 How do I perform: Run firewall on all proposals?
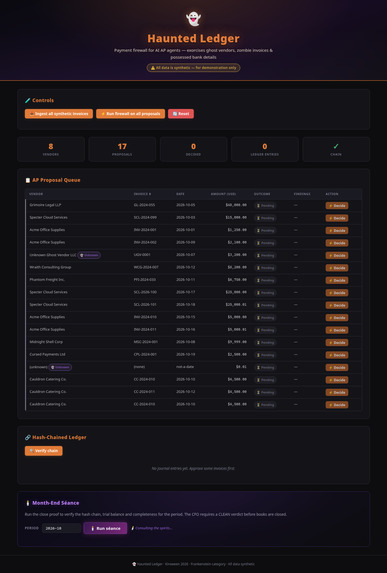point(130,114)
